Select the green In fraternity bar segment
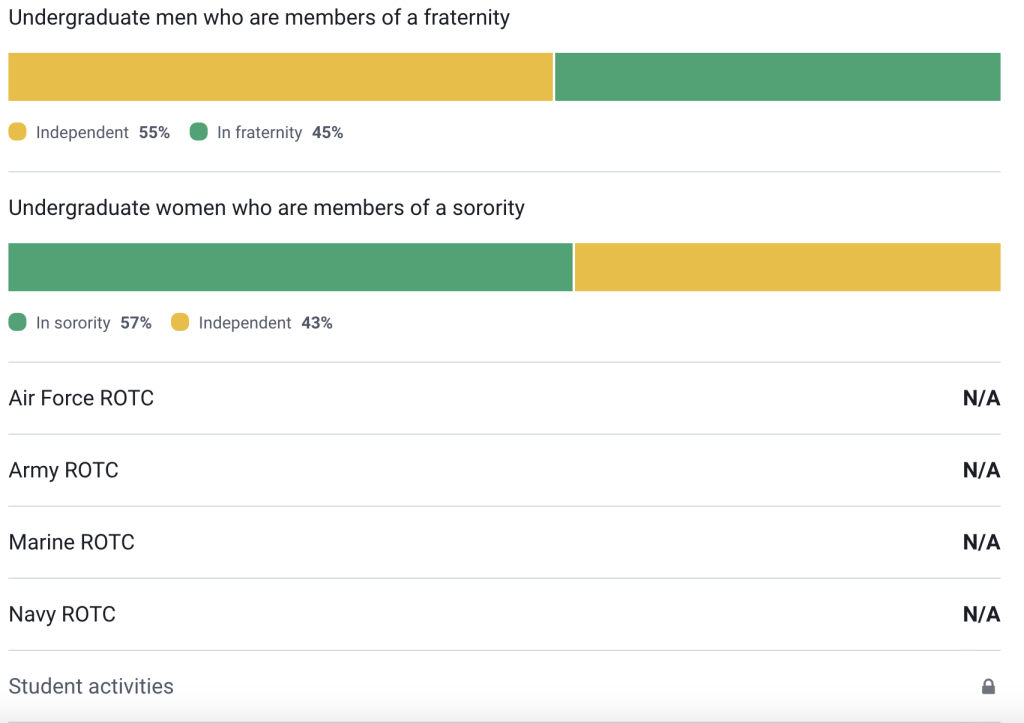This screenshot has width=1024, height=723. (777, 77)
